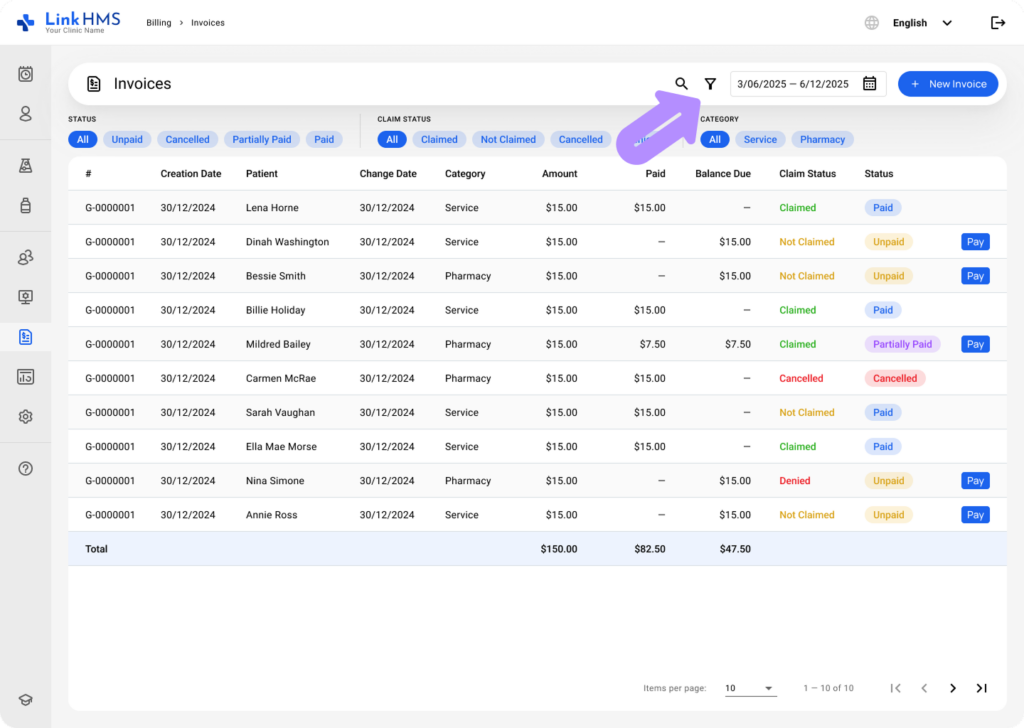Select the All status filter chip
The image size is (1024, 728).
[83, 139]
